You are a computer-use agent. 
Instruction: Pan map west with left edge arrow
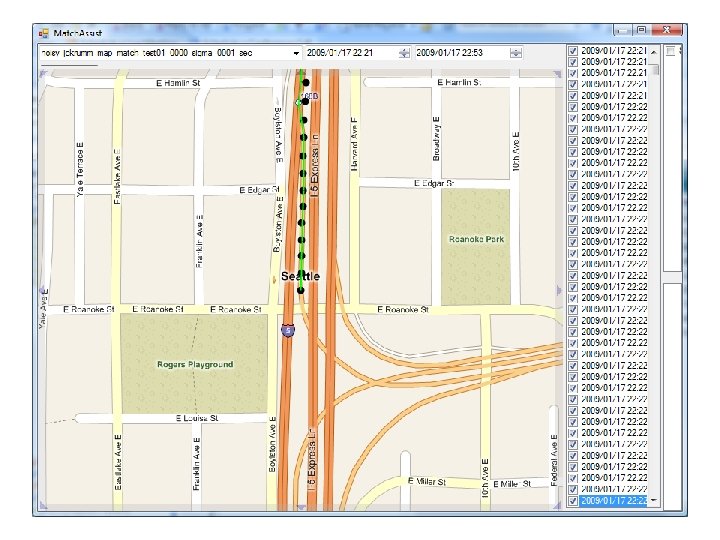pyautogui.click(x=42, y=291)
